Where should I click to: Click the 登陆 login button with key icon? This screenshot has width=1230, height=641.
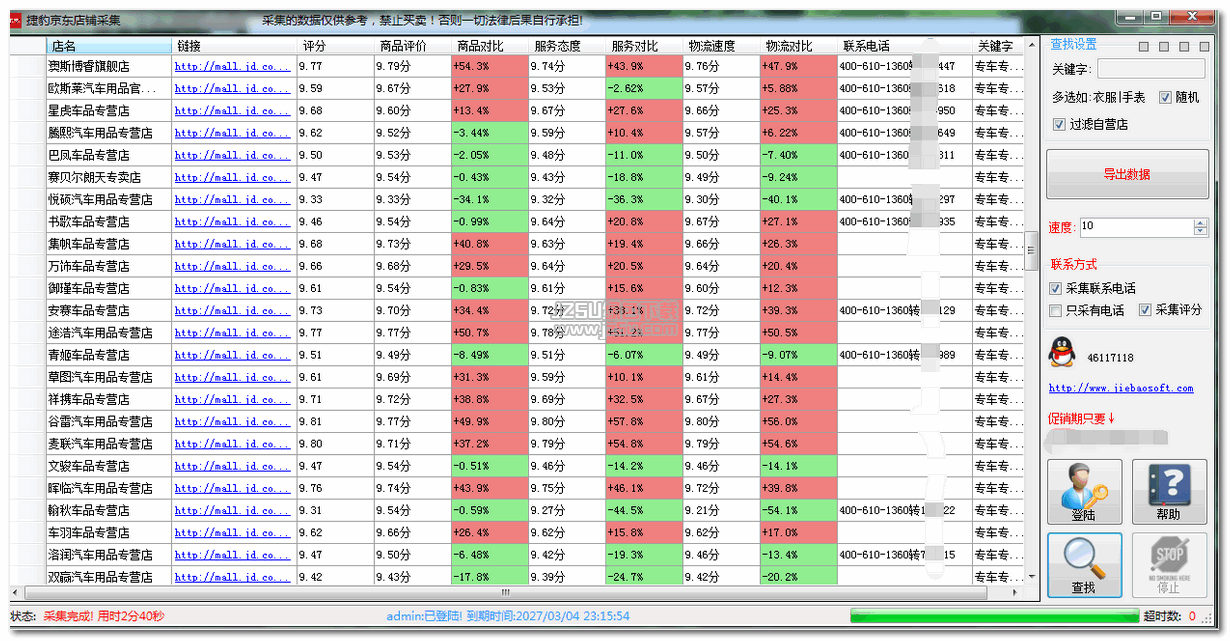pos(1084,492)
